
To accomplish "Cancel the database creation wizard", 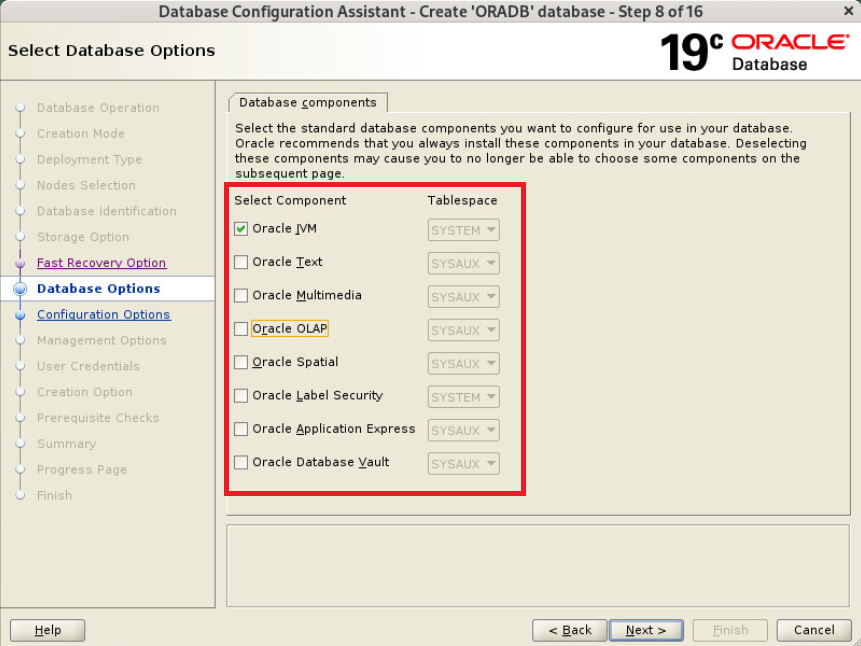I will pos(814,630).
